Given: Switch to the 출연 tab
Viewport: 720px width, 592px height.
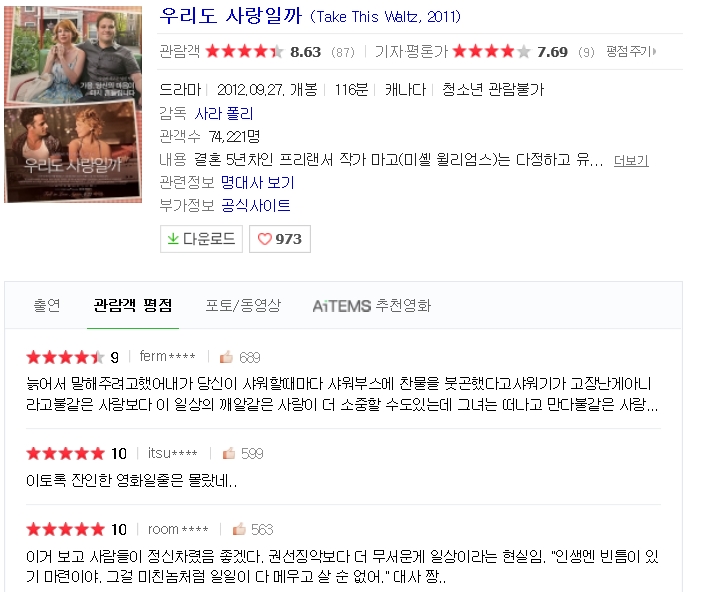Looking at the screenshot, I should pyautogui.click(x=47, y=305).
